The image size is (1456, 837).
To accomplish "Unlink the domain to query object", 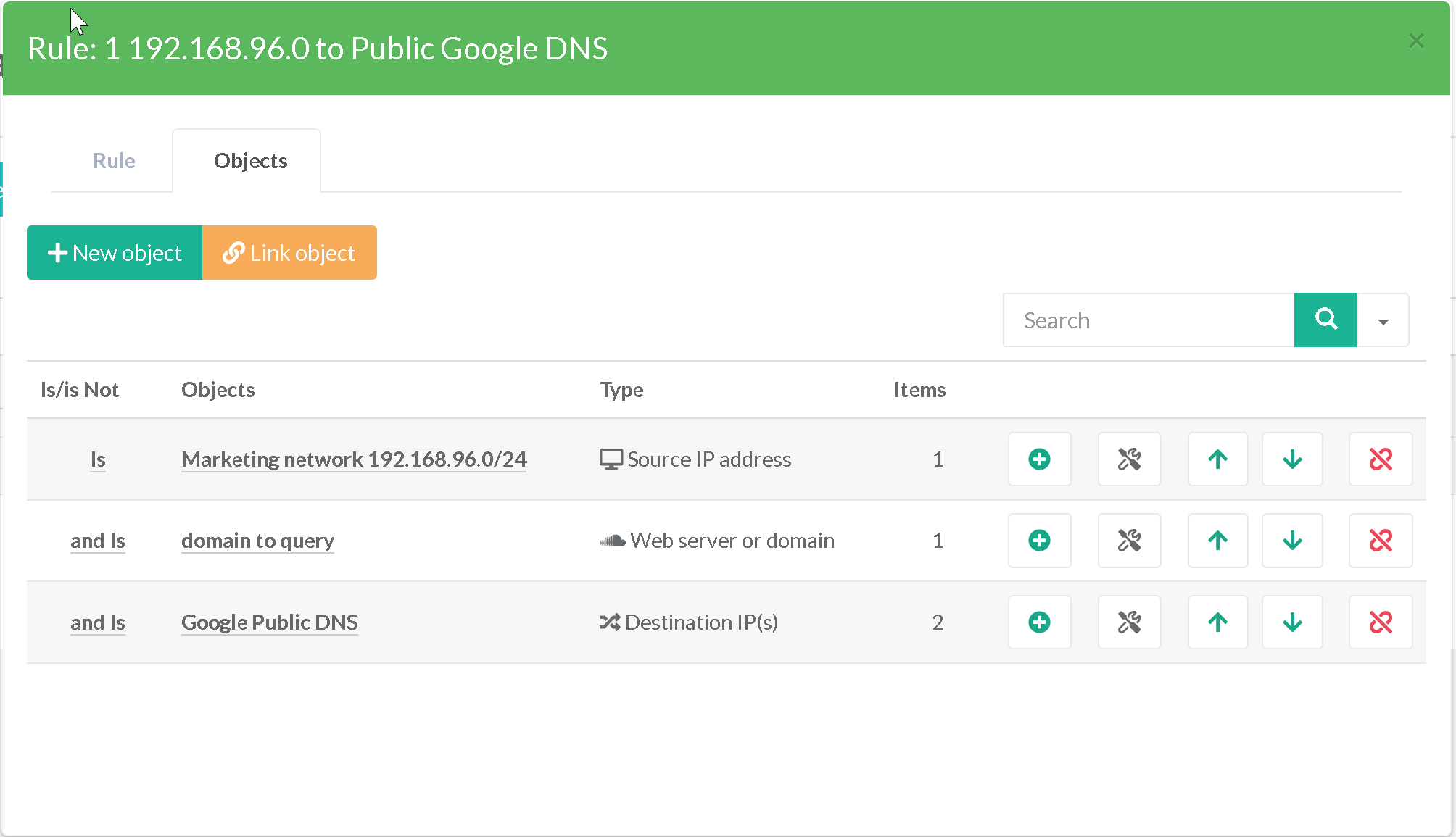I will click(1380, 541).
